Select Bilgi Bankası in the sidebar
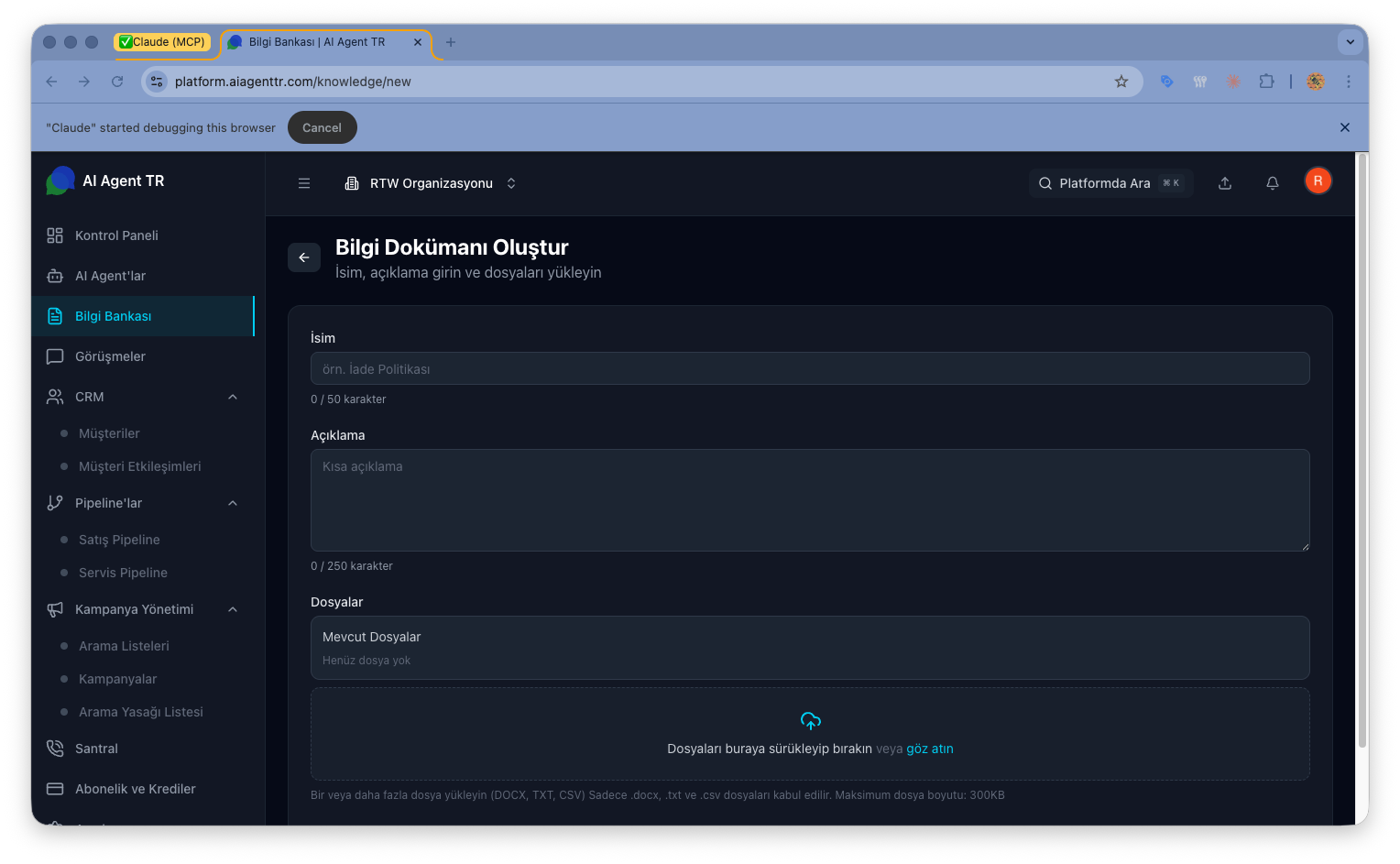This screenshot has width=1400, height=864. pyautogui.click(x=142, y=316)
